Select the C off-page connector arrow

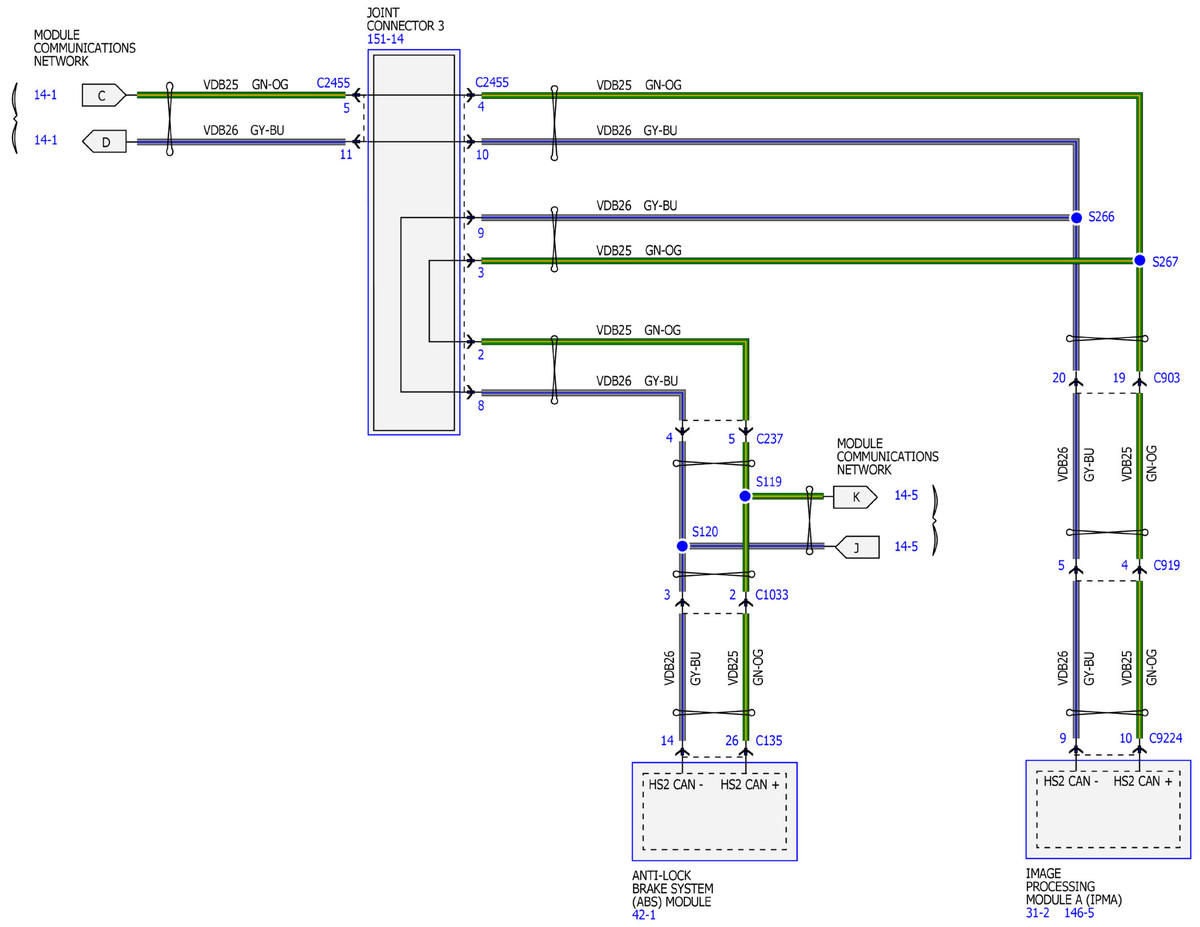105,96
